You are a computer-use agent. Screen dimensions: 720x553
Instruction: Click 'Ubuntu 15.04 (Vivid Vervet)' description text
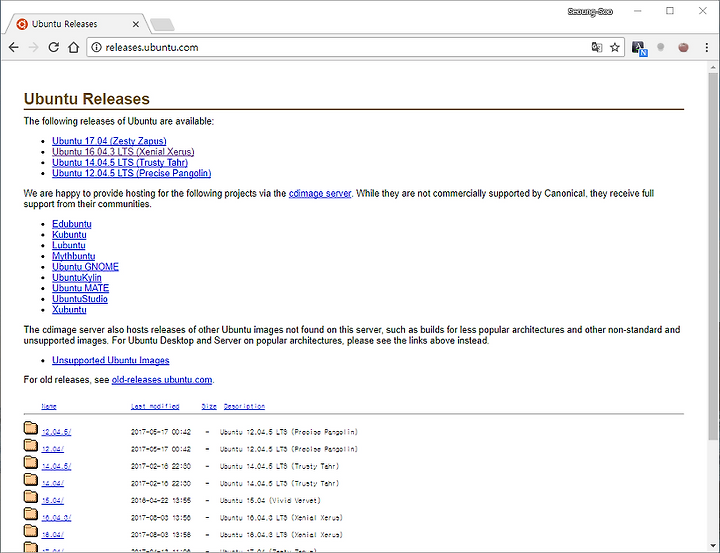coord(270,501)
